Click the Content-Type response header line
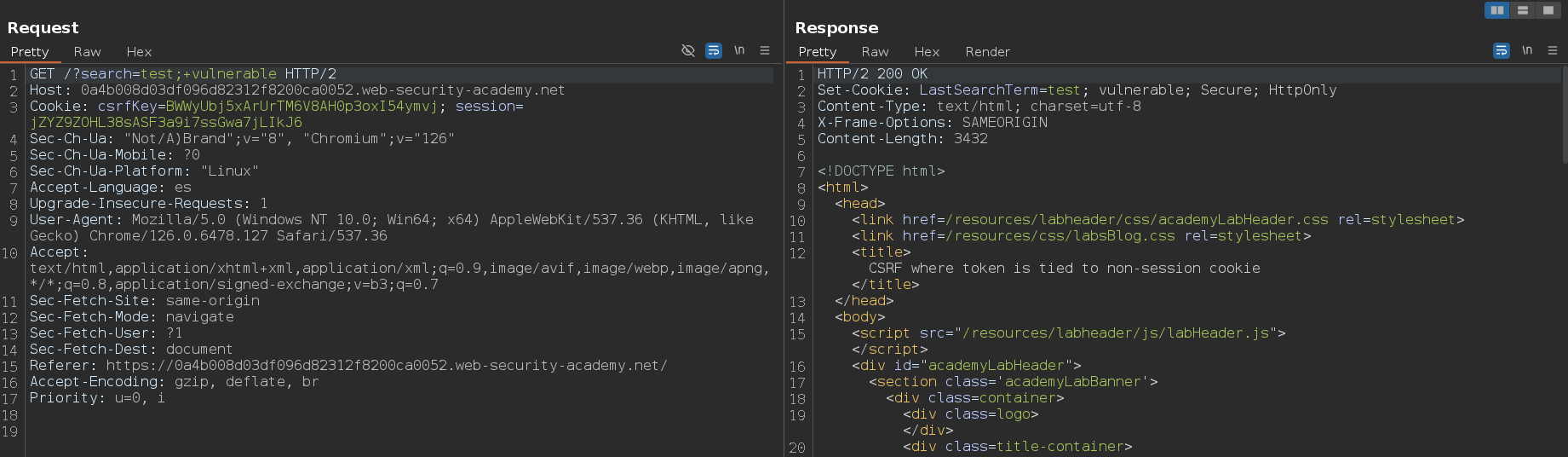The width and height of the screenshot is (1568, 457). coord(979,107)
